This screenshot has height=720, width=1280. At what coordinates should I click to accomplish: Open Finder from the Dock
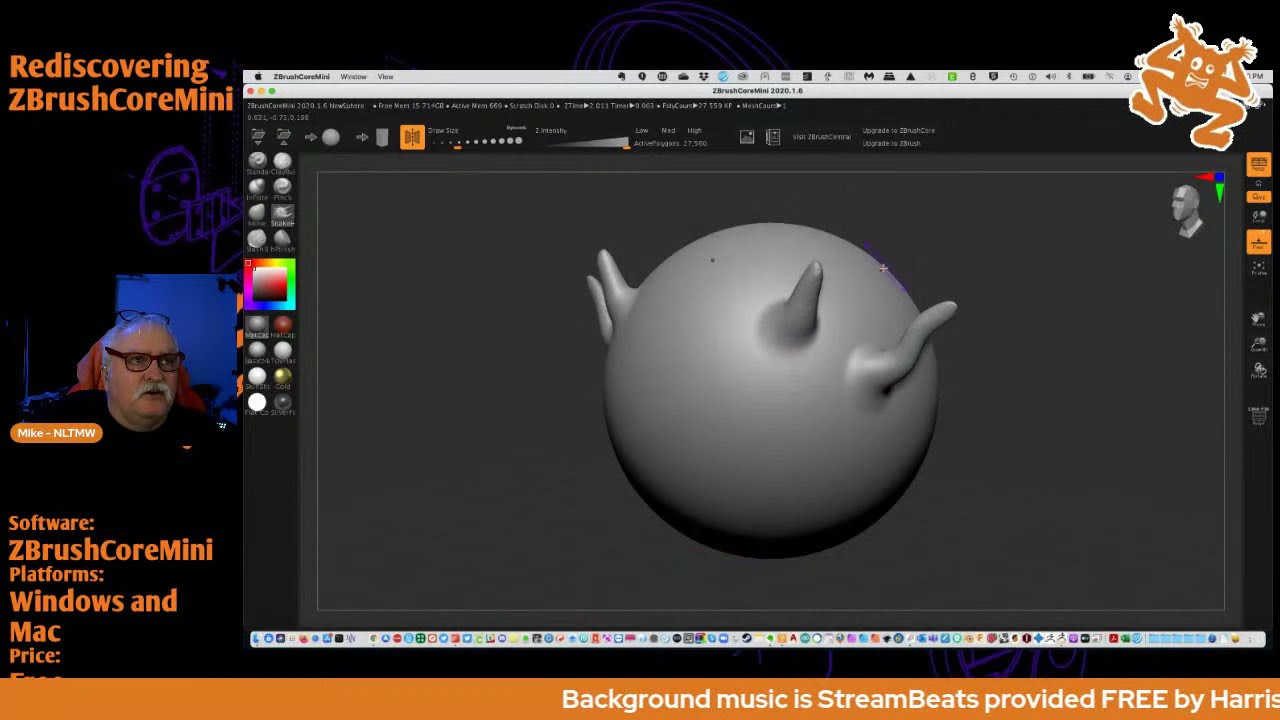coord(257,639)
